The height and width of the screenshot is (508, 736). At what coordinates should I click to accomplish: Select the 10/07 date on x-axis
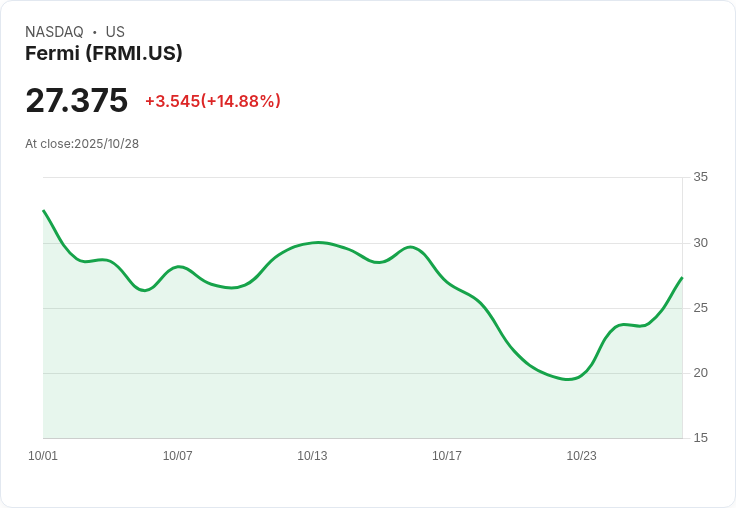click(178, 456)
